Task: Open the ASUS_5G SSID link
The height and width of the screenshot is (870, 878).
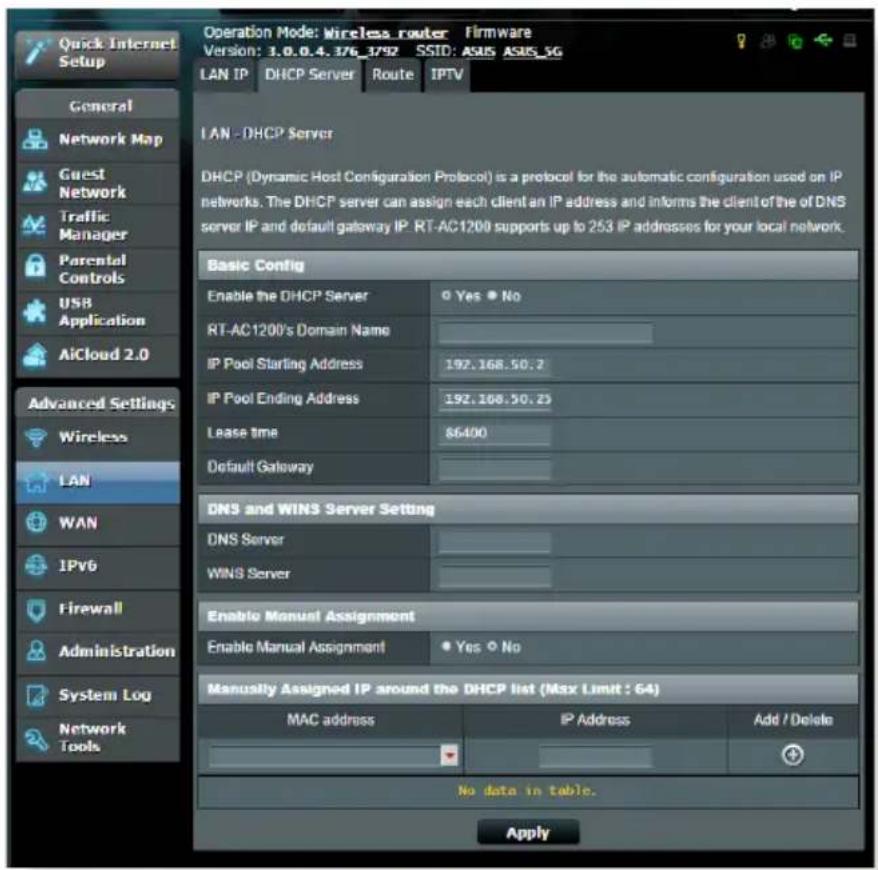Action: tap(533, 52)
